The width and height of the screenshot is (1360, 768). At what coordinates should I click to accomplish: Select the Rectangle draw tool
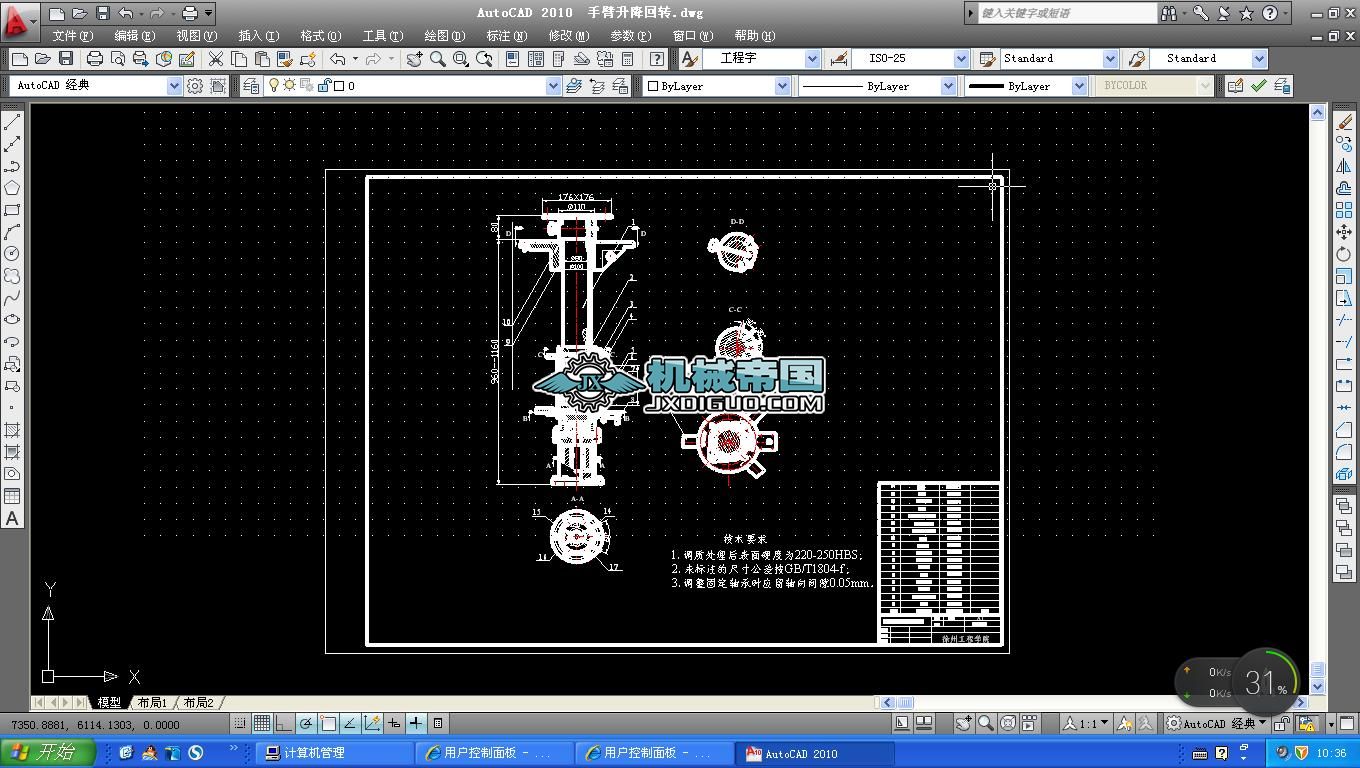[x=13, y=210]
